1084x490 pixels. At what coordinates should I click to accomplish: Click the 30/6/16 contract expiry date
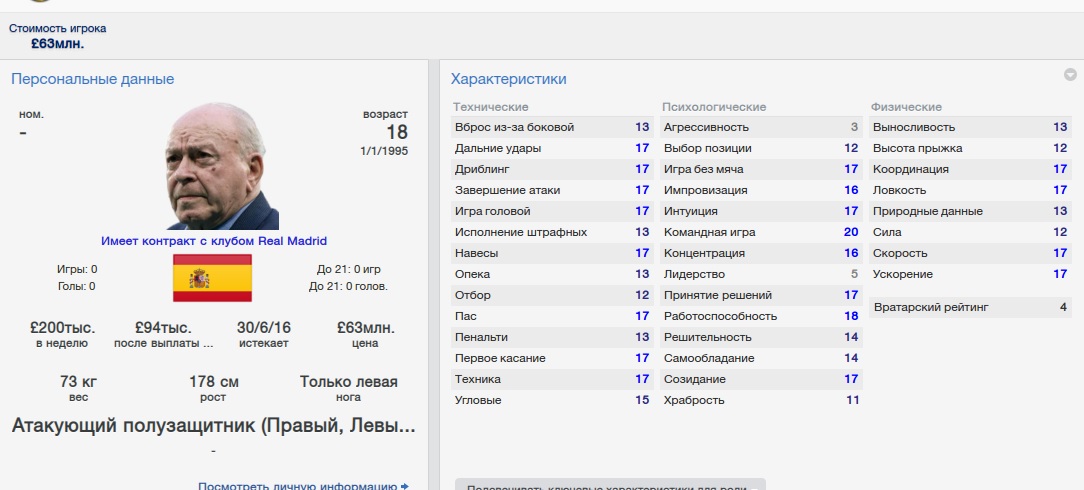coord(265,328)
